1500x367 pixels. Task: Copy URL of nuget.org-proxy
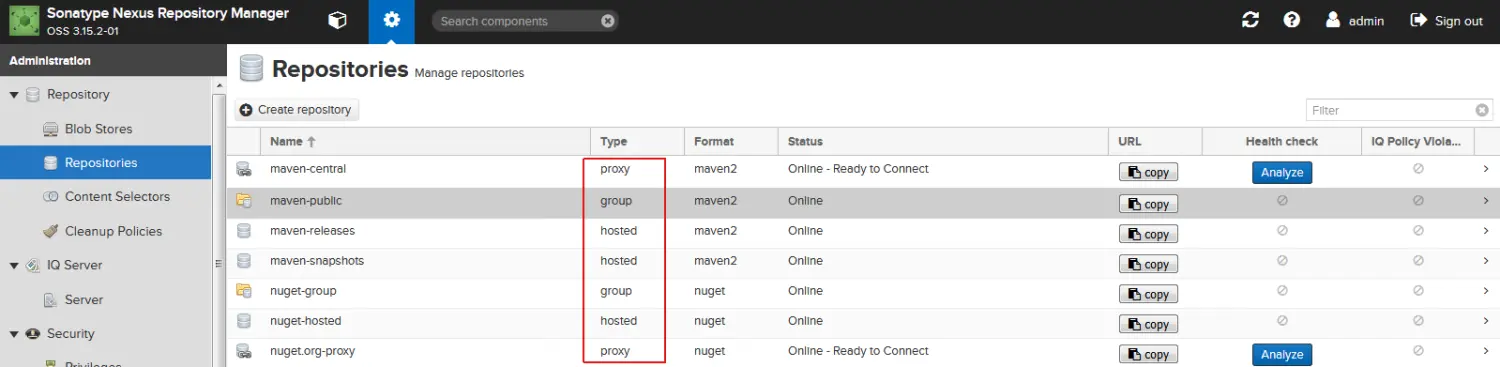coord(1148,354)
